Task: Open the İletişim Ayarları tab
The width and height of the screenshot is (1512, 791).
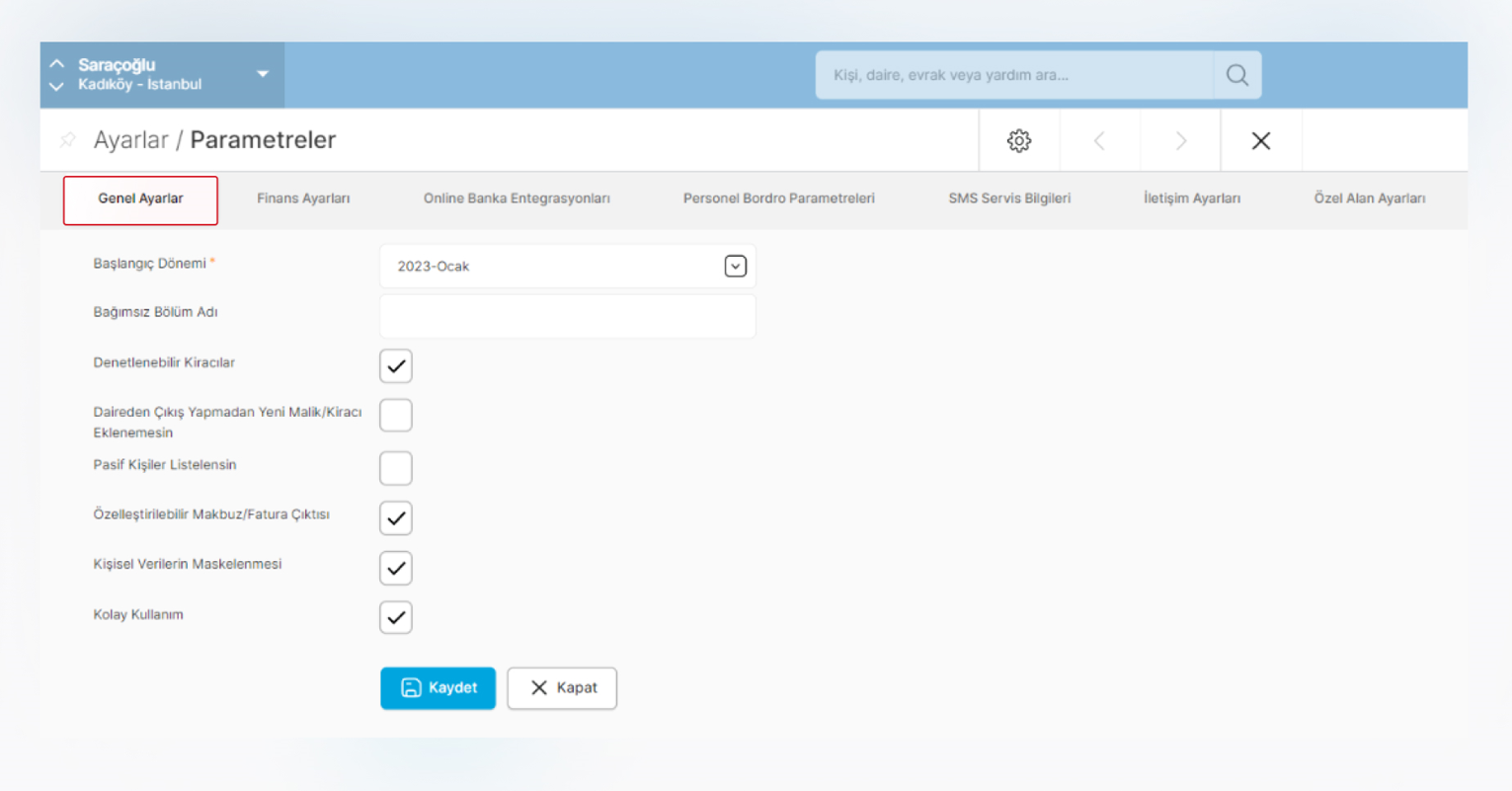Action: (1192, 198)
